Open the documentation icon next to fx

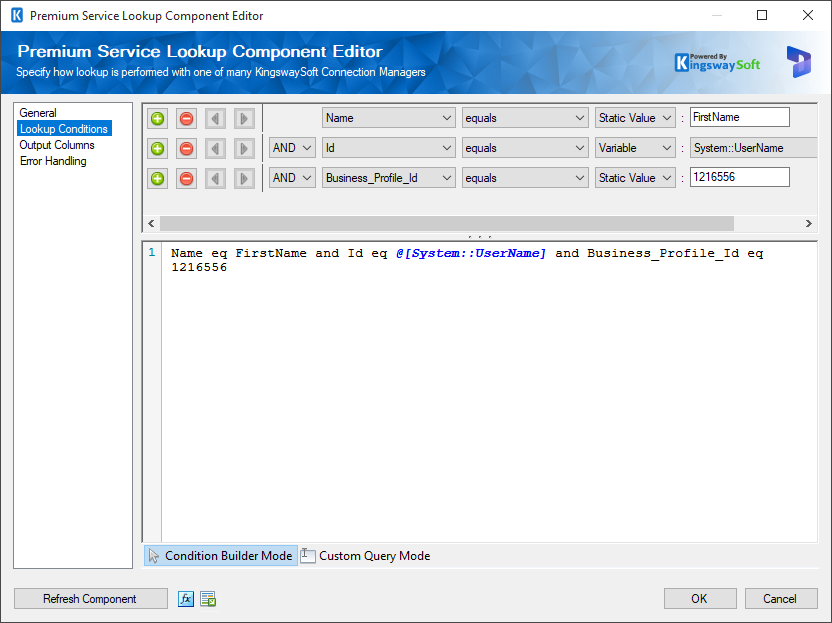(x=208, y=599)
